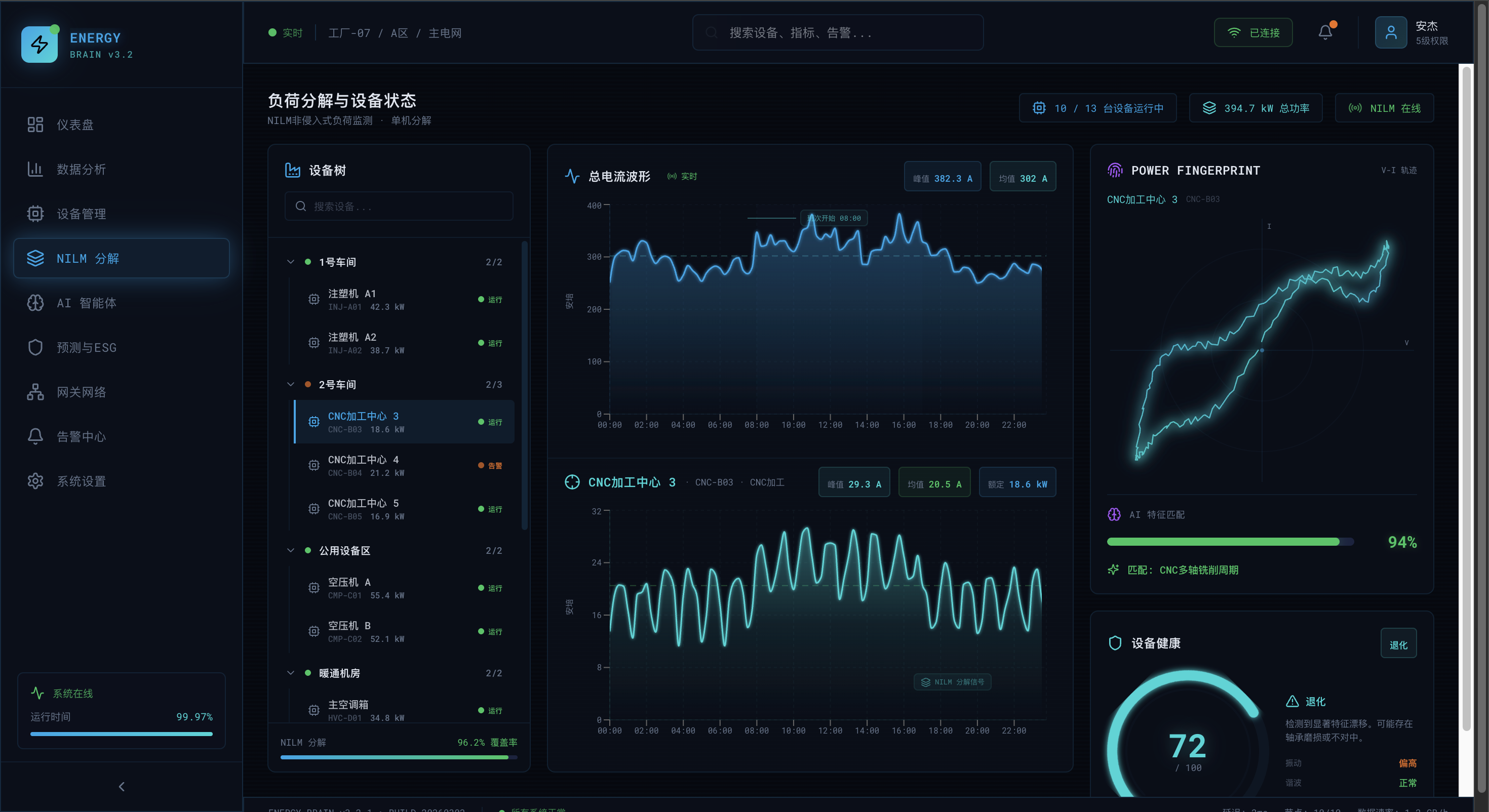Collapse the 1号车间 tree group
The width and height of the screenshot is (1489, 812).
pos(291,262)
